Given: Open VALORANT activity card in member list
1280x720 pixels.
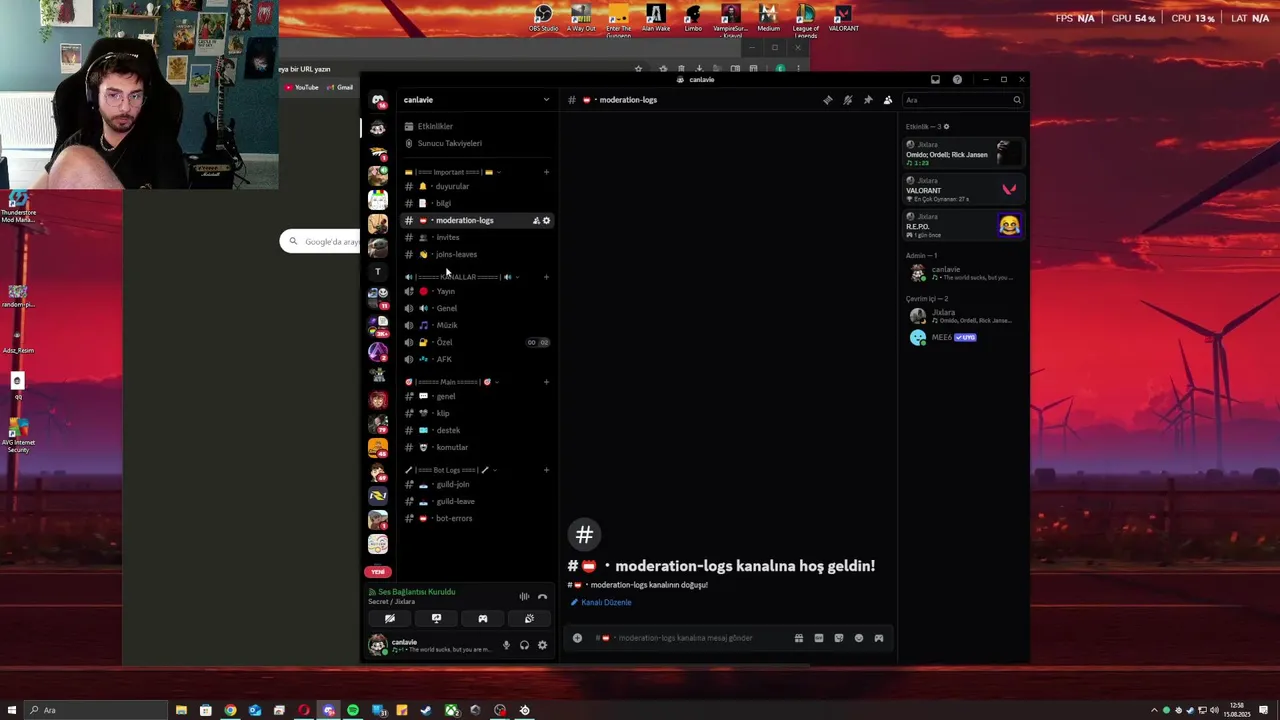Looking at the screenshot, I should coord(963,188).
